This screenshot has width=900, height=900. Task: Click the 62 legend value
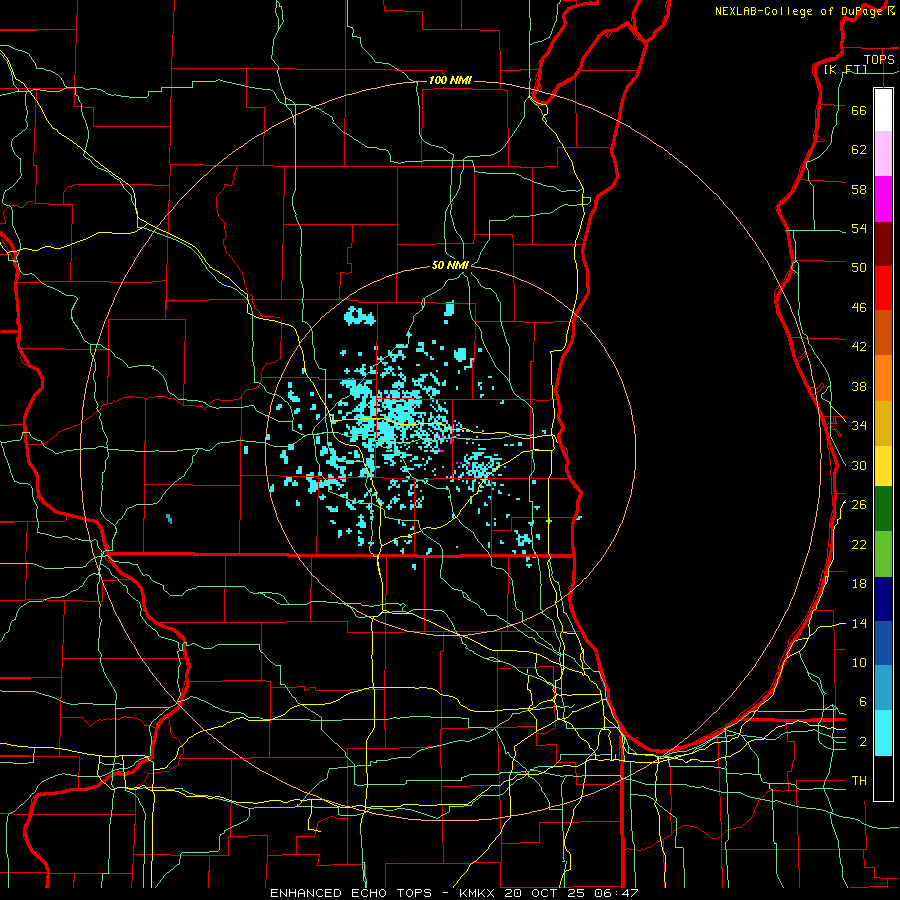coord(859,150)
